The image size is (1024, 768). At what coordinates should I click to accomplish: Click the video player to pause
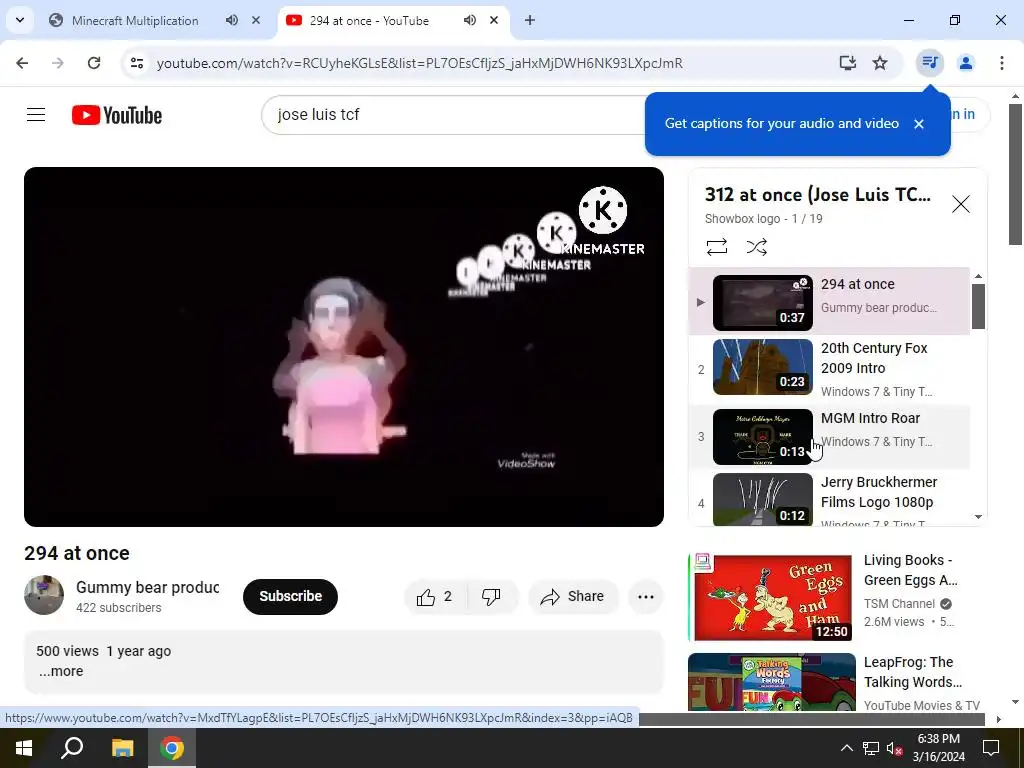(344, 347)
